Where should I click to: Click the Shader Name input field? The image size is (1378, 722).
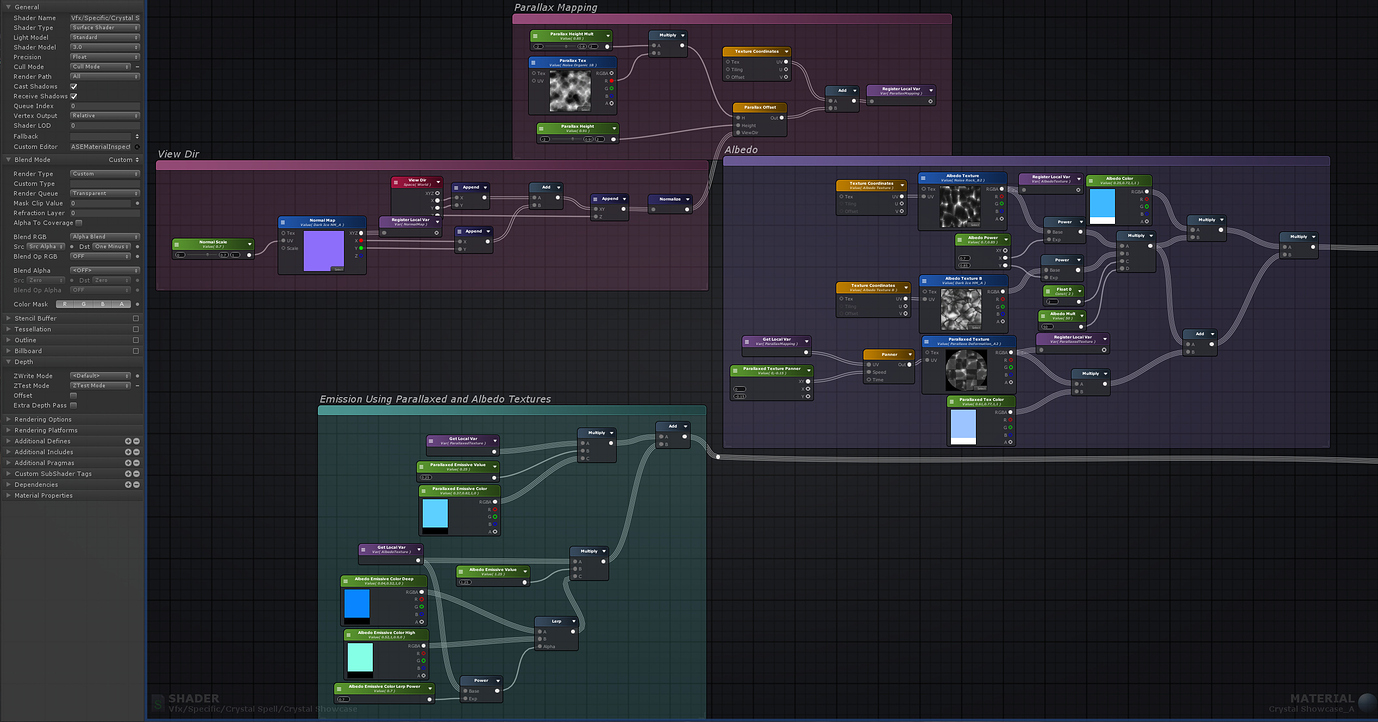pyautogui.click(x=104, y=18)
